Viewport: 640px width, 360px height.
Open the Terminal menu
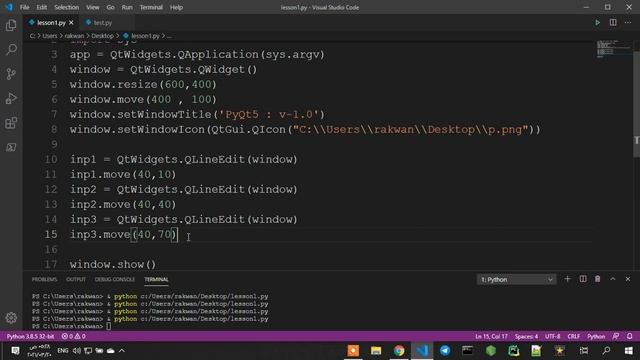(151, 7)
